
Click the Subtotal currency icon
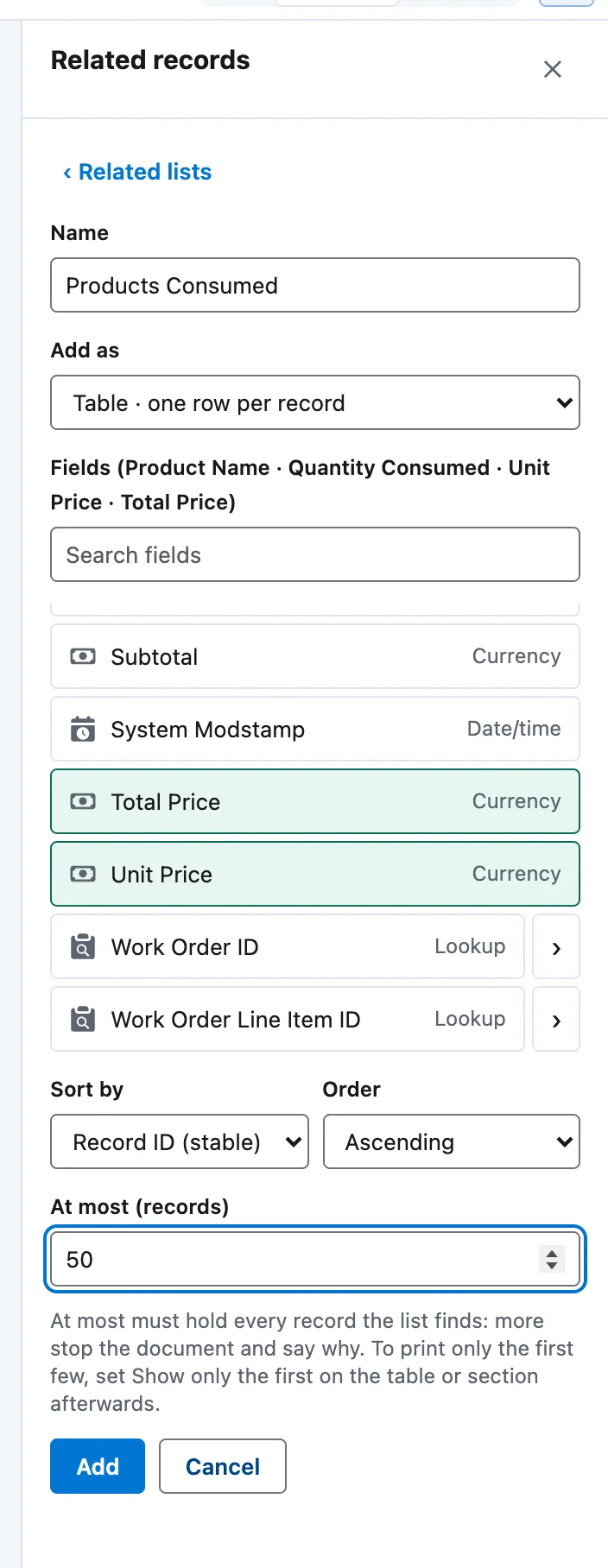[83, 656]
